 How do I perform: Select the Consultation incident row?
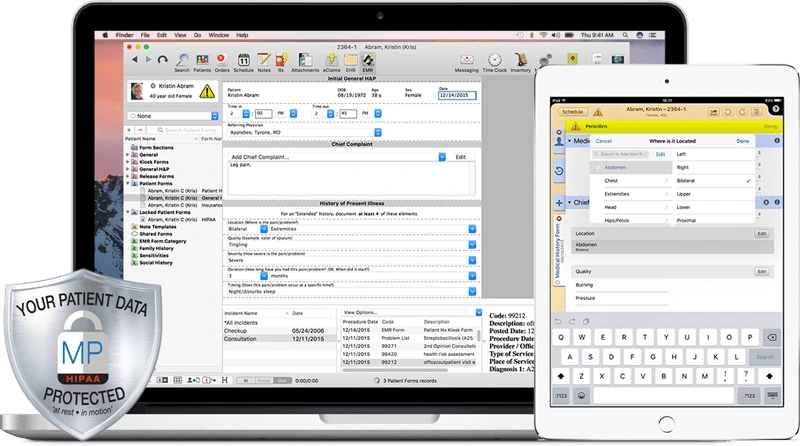[280, 339]
